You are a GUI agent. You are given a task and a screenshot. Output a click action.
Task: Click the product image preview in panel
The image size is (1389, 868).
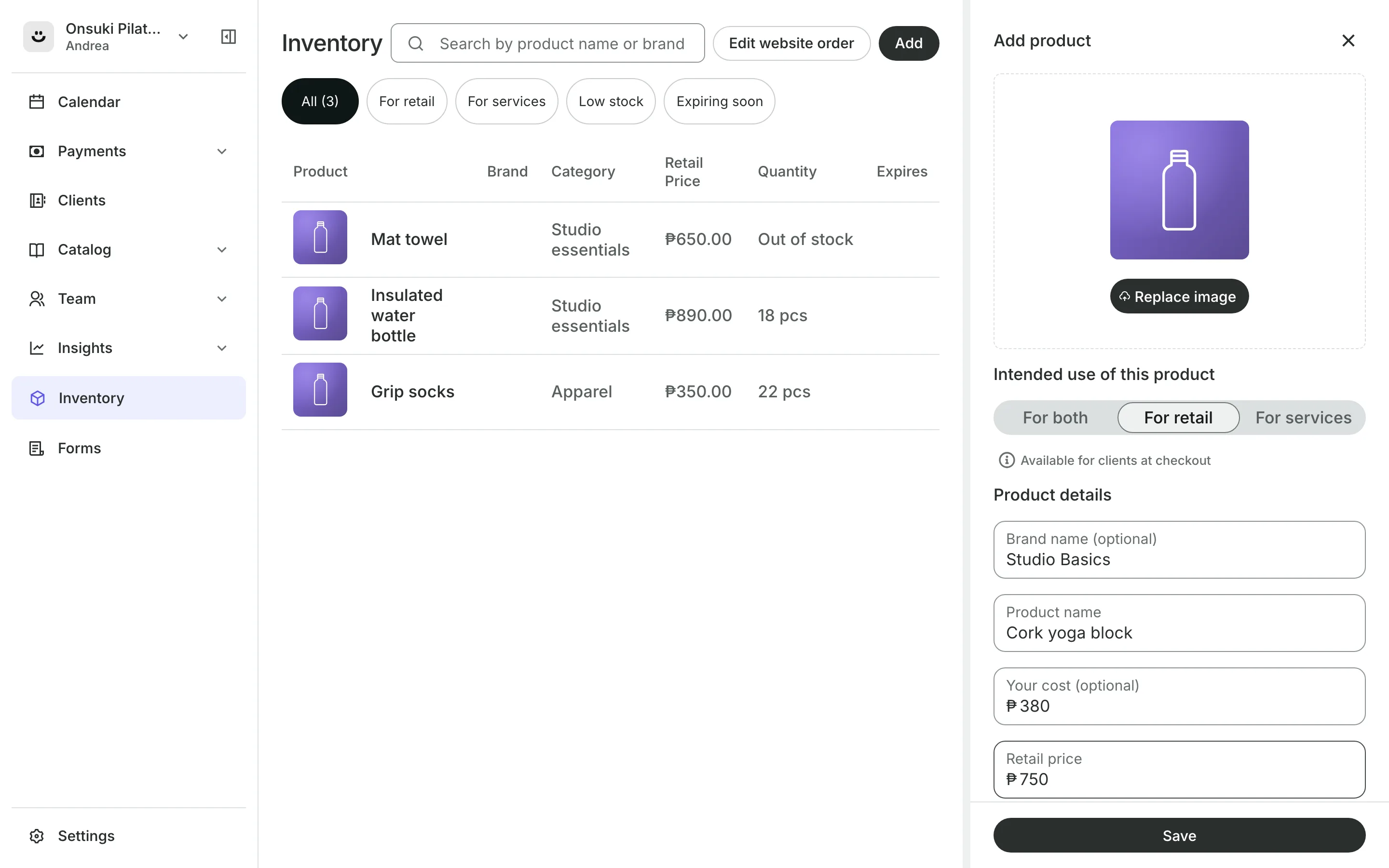point(1179,190)
